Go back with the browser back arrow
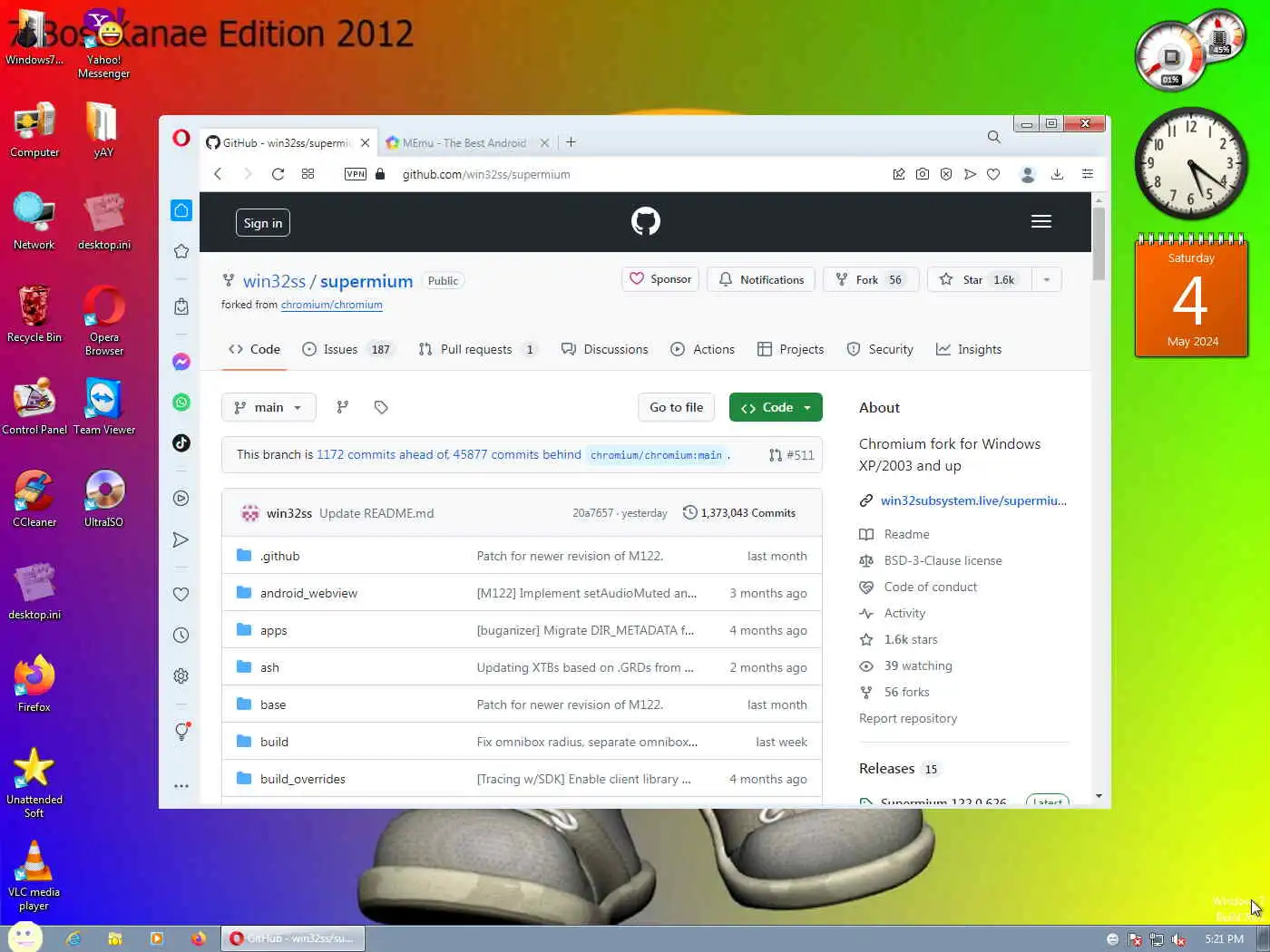Image resolution: width=1270 pixels, height=952 pixels. click(218, 174)
